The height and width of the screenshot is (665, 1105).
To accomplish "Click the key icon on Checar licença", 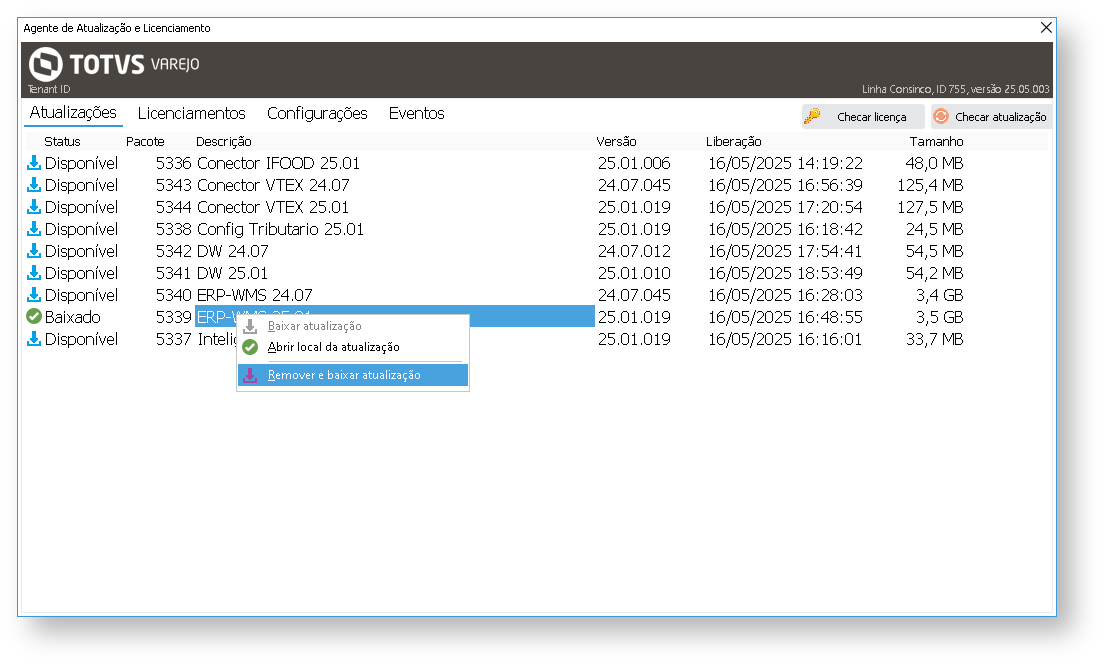I will coord(813,116).
